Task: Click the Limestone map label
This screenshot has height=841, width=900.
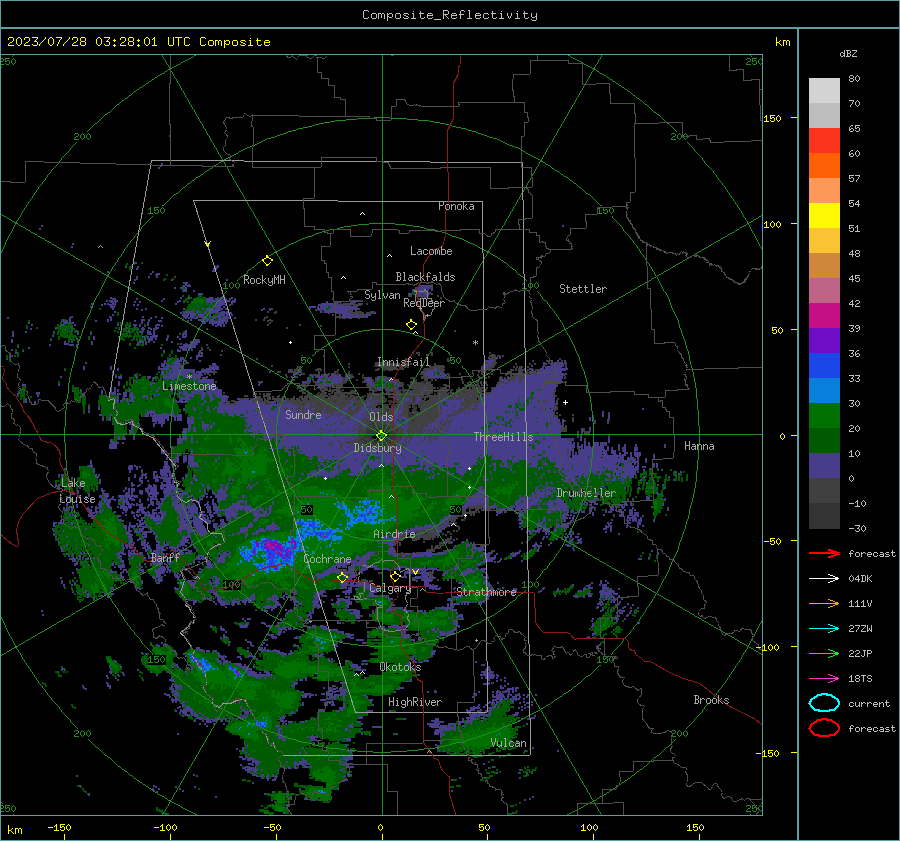Action: [x=189, y=386]
